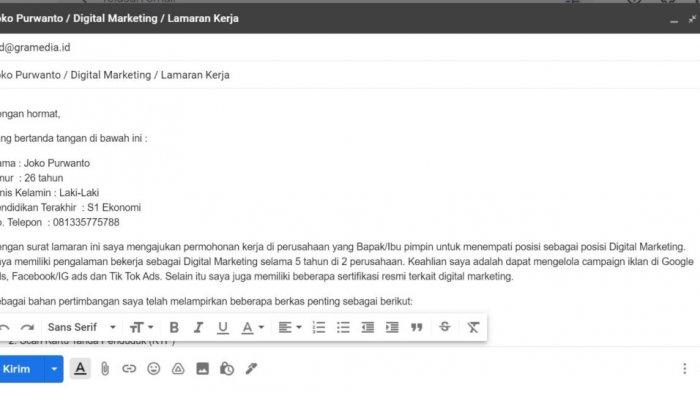Decrease the indent level
Image resolution: width=700 pixels, height=393 pixels.
(368, 328)
